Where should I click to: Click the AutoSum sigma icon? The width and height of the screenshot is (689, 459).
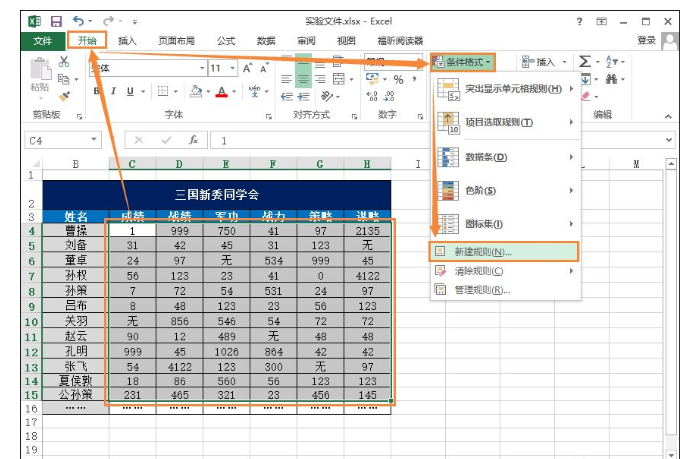(x=586, y=62)
